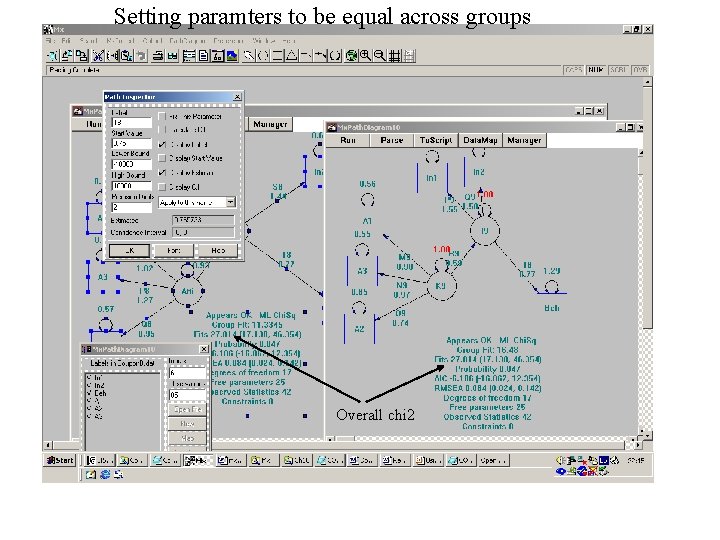This screenshot has width=720, height=540.
Task: Click the zoom out magnifier icon
Action: 380,56
